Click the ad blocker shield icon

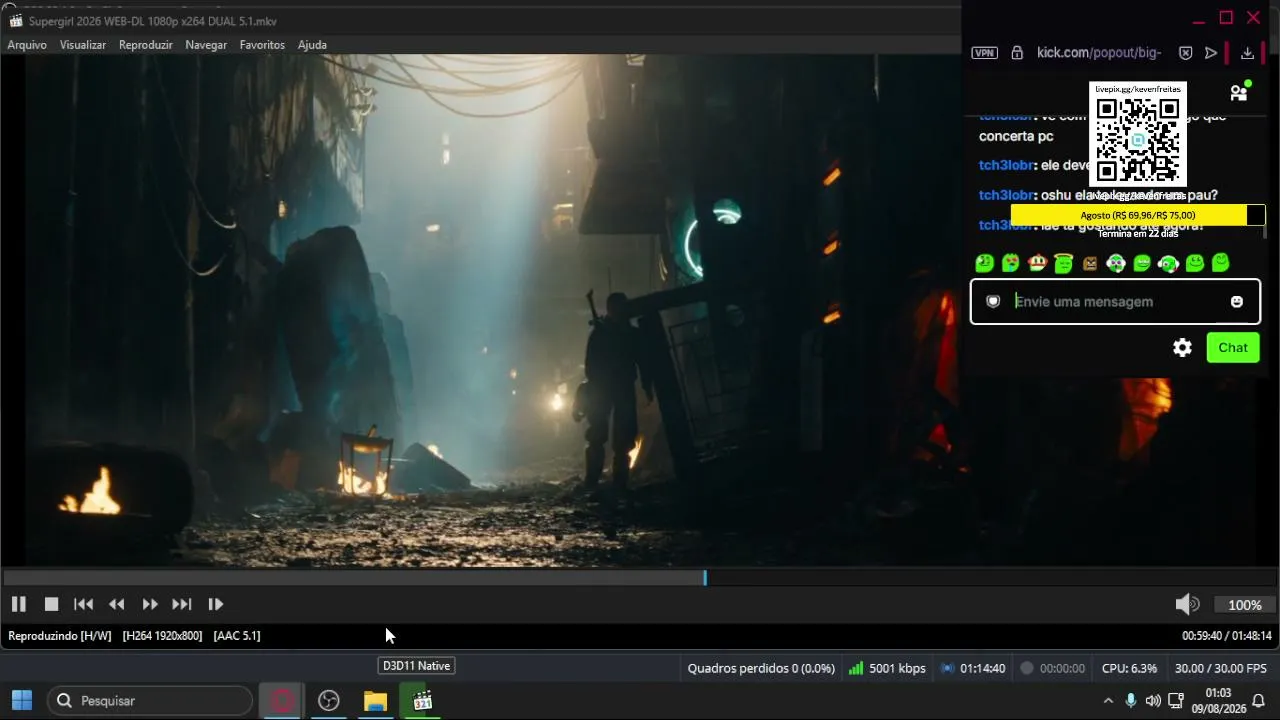(x=1185, y=53)
